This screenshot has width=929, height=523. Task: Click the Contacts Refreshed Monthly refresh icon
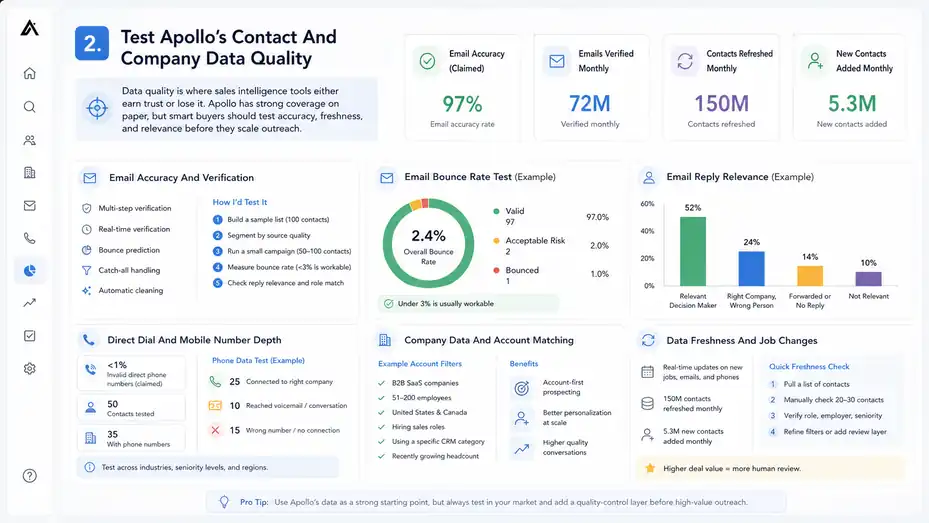[685, 61]
